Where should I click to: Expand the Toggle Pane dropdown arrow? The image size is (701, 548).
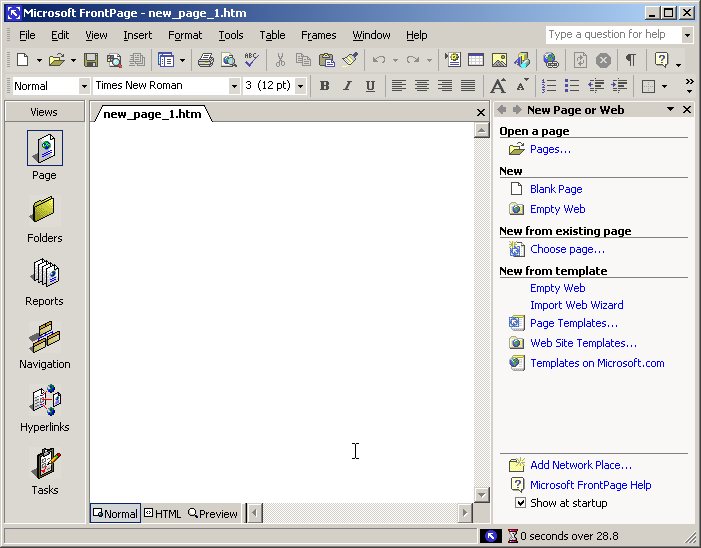tap(182, 60)
